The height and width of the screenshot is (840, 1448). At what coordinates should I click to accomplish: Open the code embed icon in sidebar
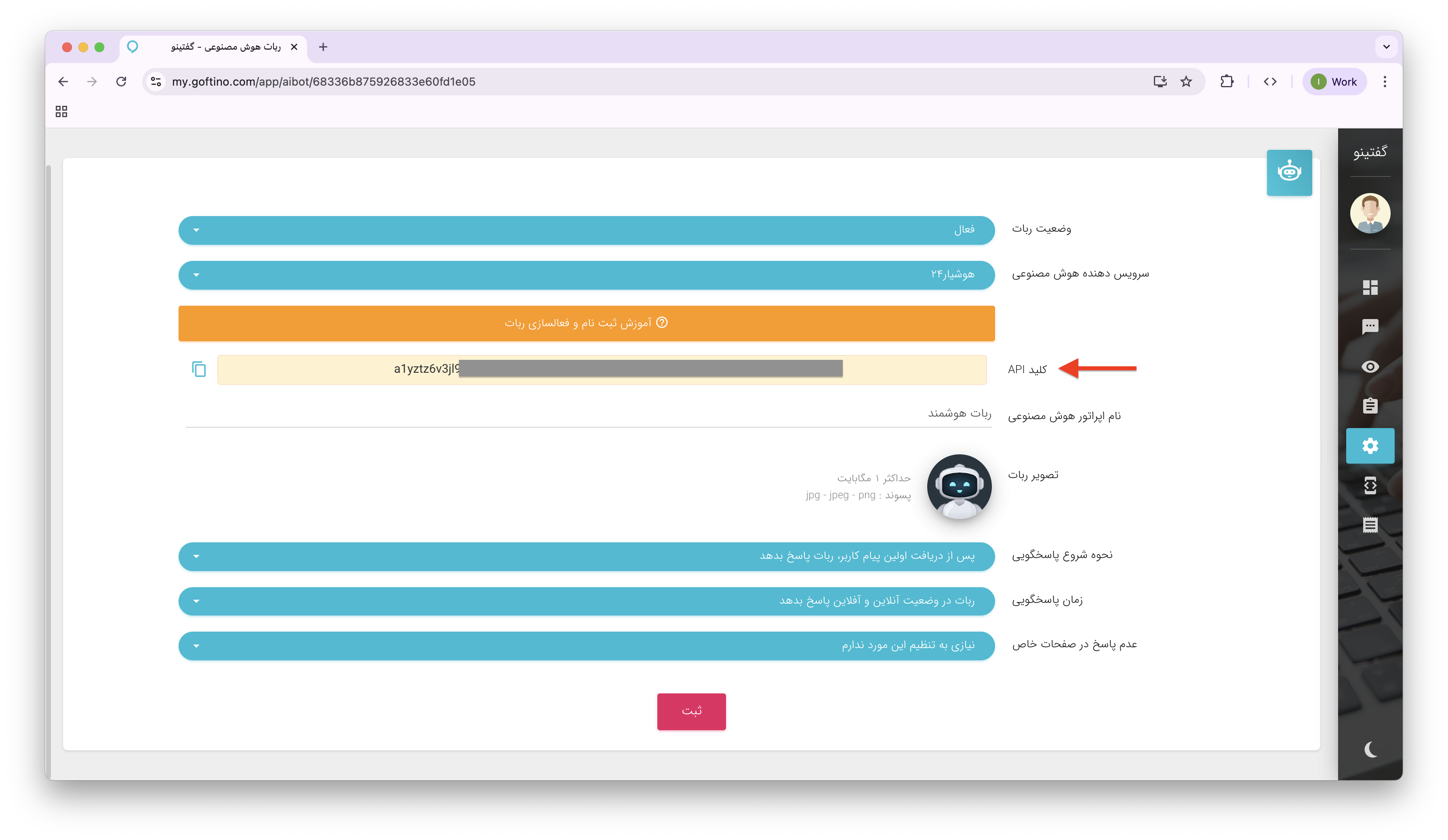1370,485
